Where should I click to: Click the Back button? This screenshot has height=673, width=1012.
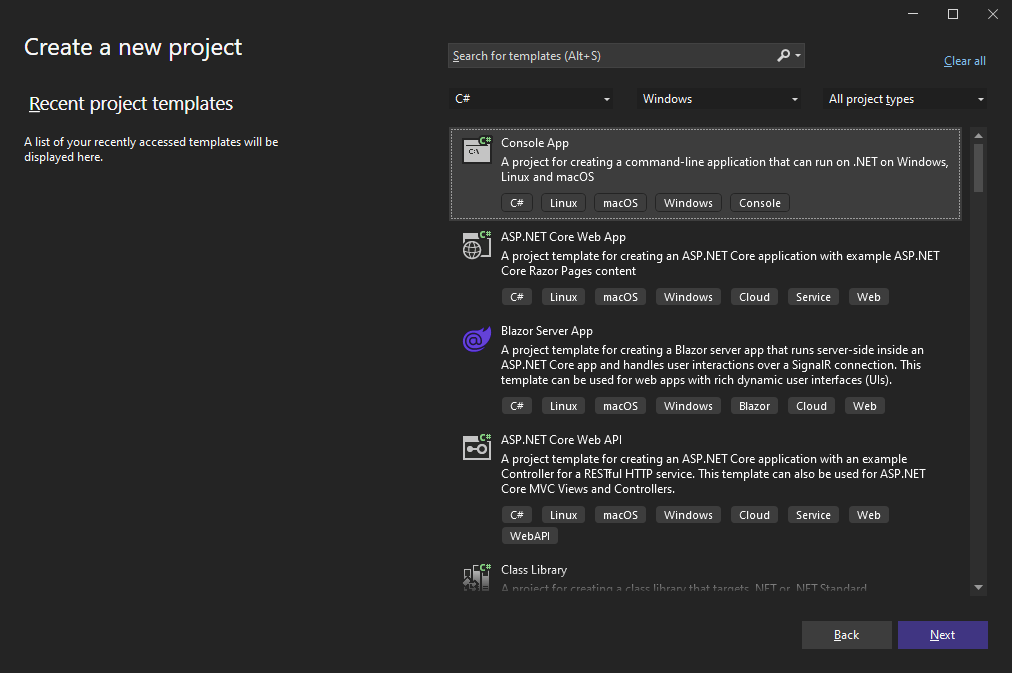[846, 635]
